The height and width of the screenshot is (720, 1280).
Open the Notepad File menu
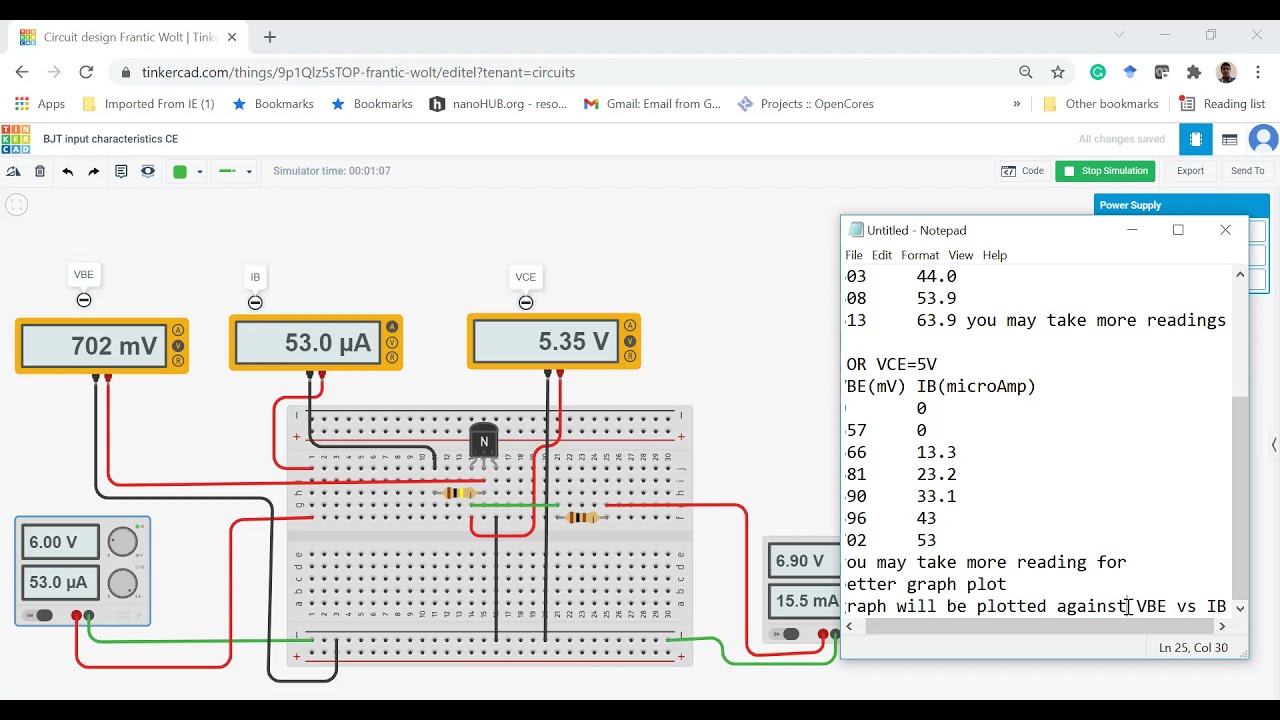tap(854, 255)
